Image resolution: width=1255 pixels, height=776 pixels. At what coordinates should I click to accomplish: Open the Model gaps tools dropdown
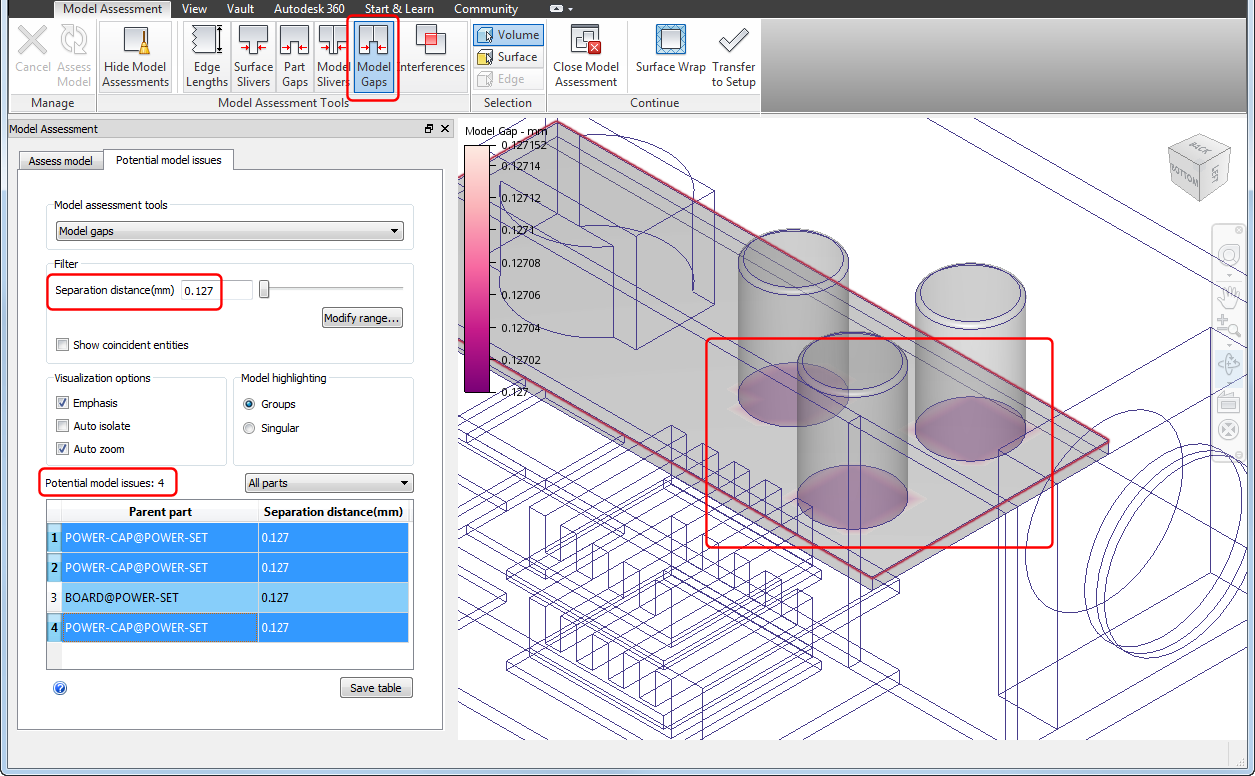coord(229,231)
